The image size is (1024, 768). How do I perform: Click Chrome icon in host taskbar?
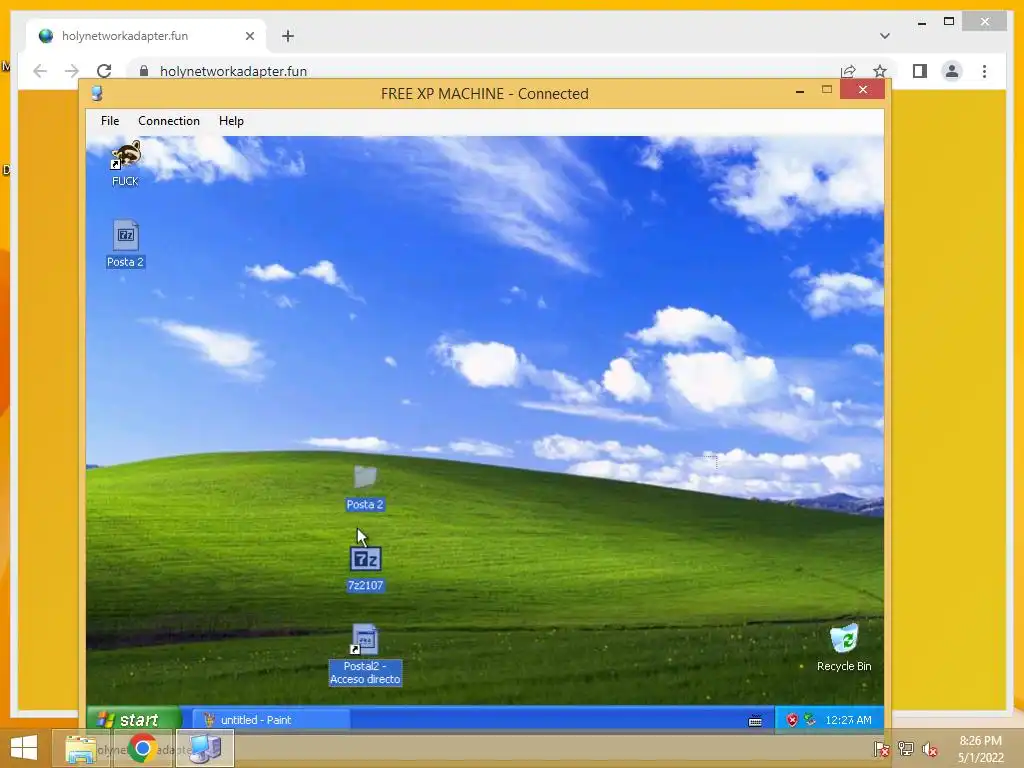pos(142,748)
